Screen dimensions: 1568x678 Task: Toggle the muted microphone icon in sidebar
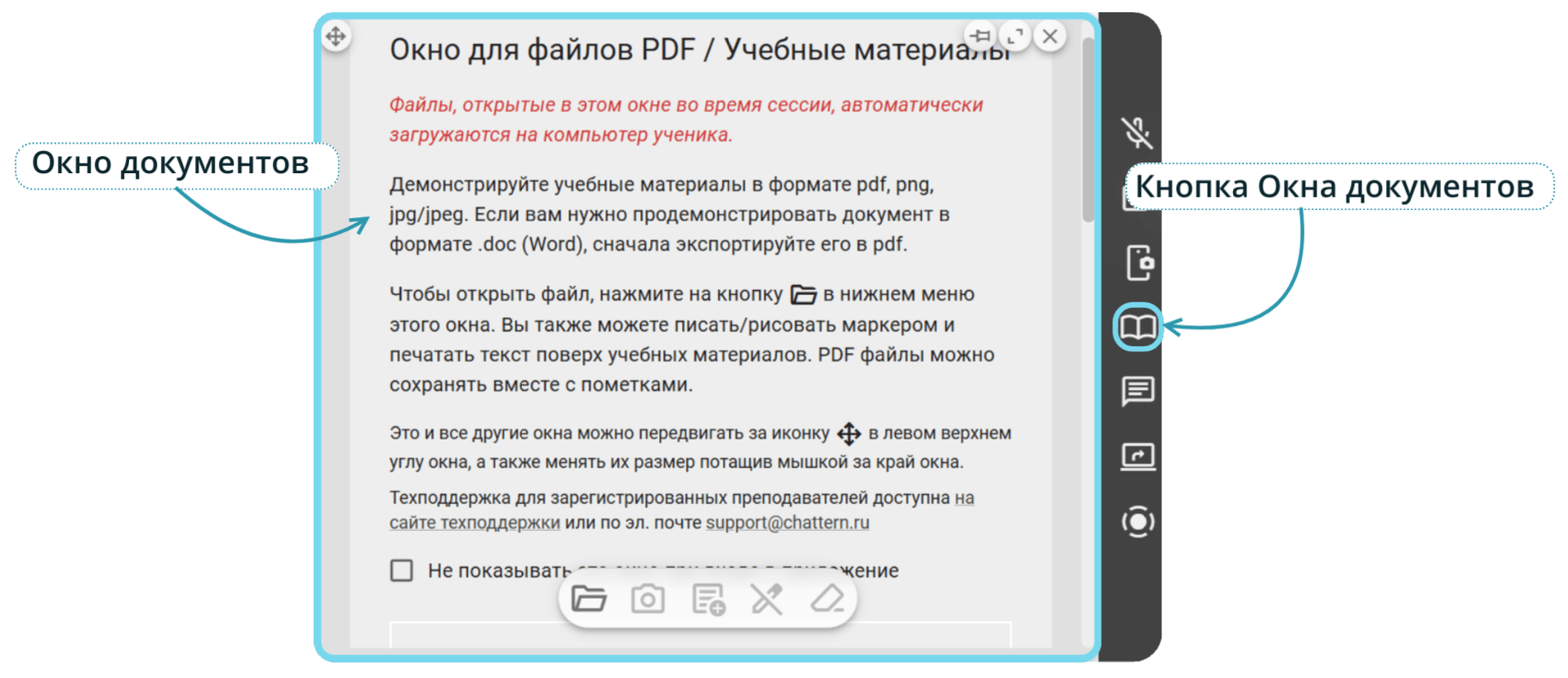[1137, 132]
